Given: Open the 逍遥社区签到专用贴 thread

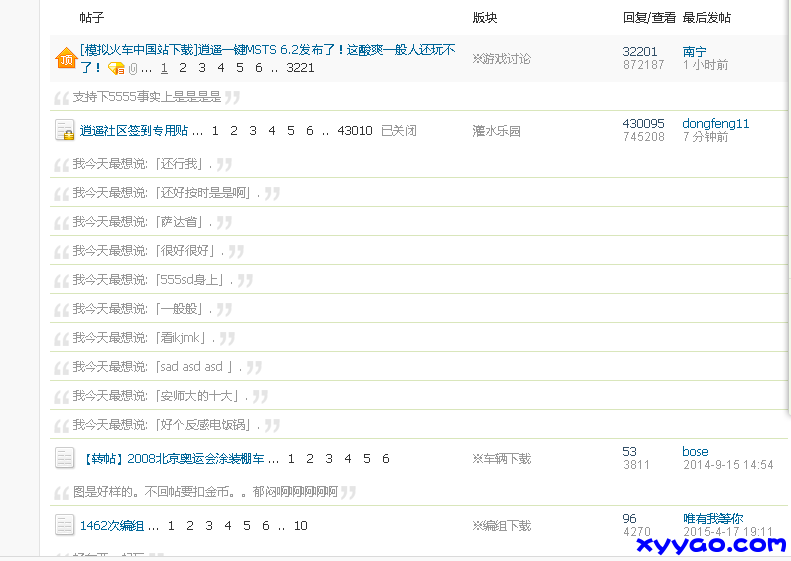Looking at the screenshot, I should (x=134, y=131).
